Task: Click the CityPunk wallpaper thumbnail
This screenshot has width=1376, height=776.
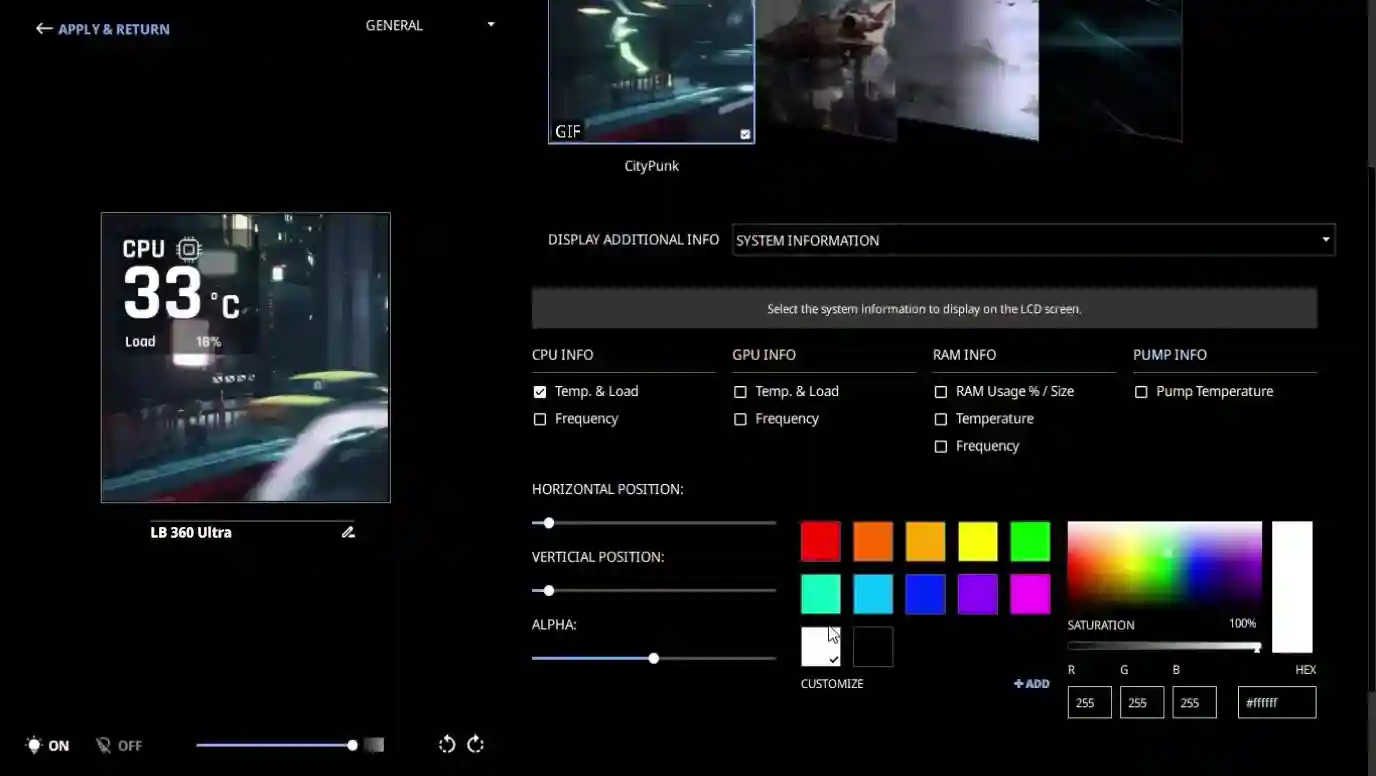Action: tap(651, 70)
